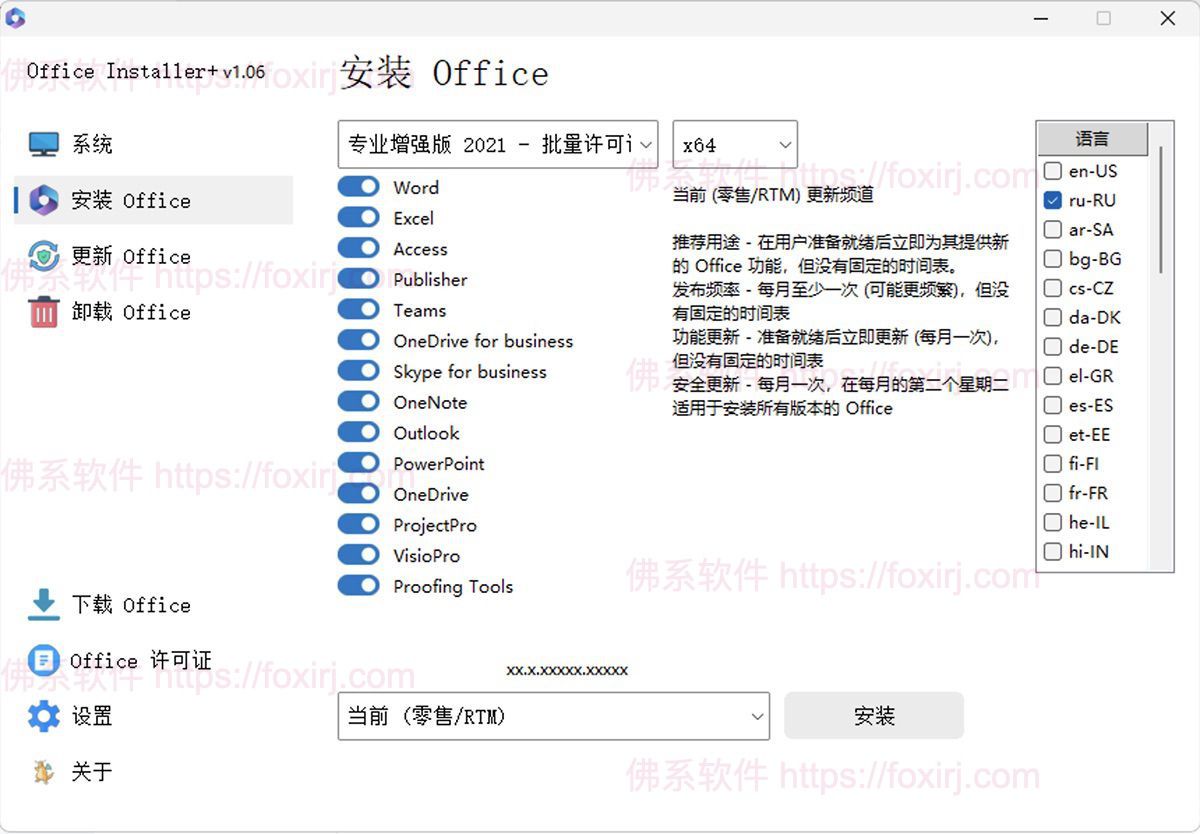Open the 关于 page

(153, 772)
